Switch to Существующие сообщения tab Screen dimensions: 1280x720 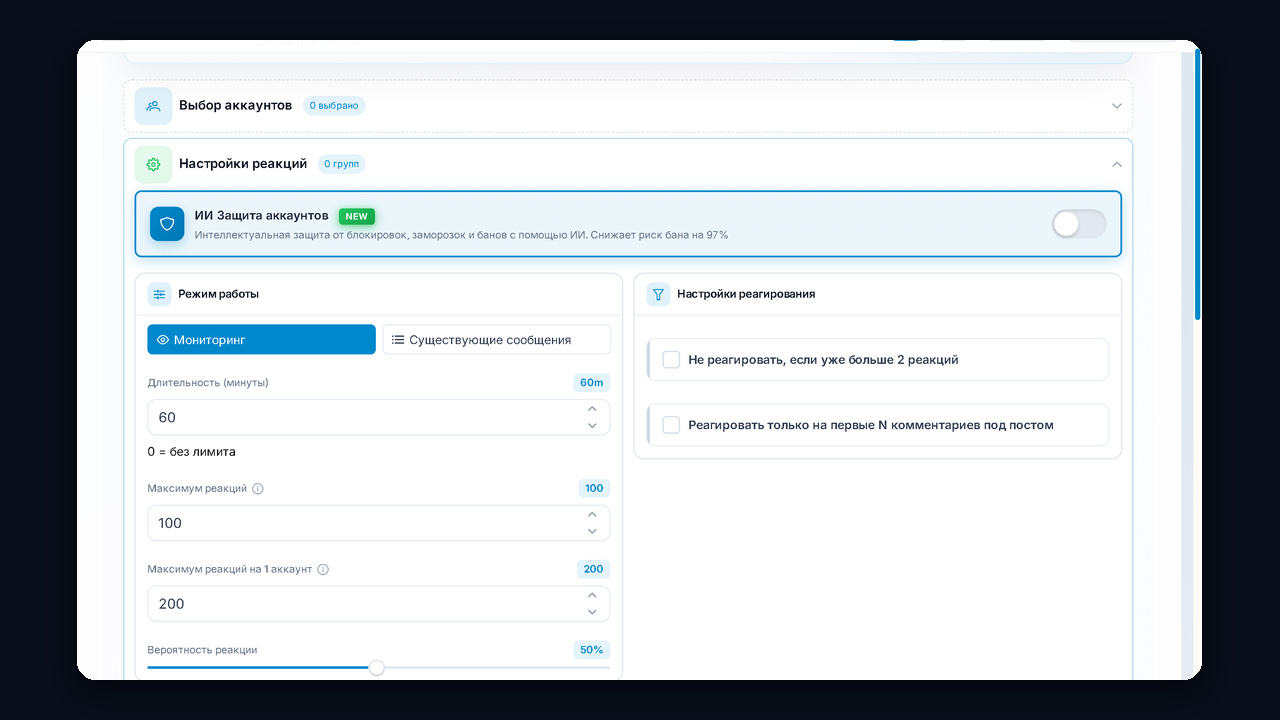[497, 339]
